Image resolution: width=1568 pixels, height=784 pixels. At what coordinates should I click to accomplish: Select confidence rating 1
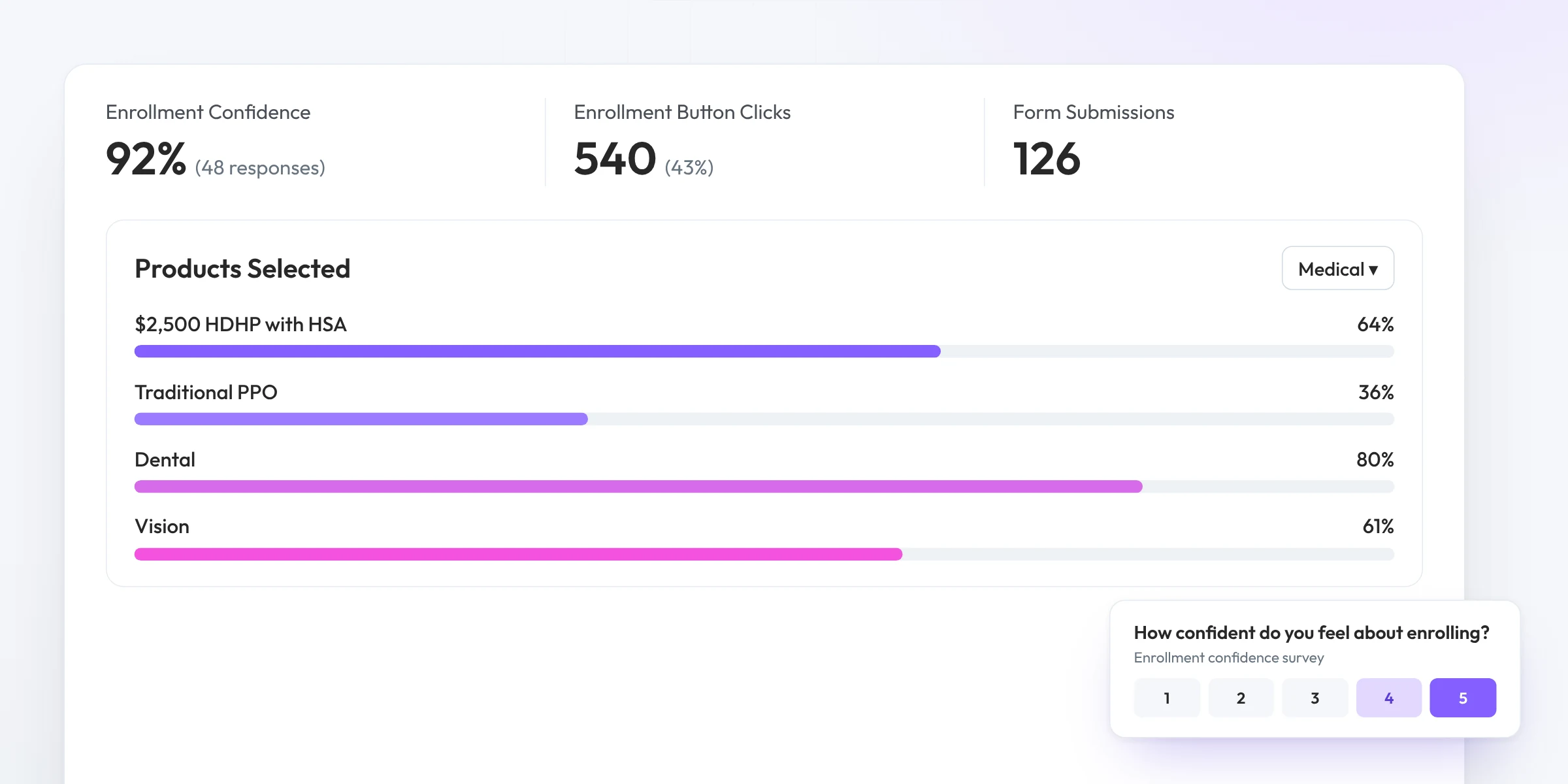[1167, 698]
